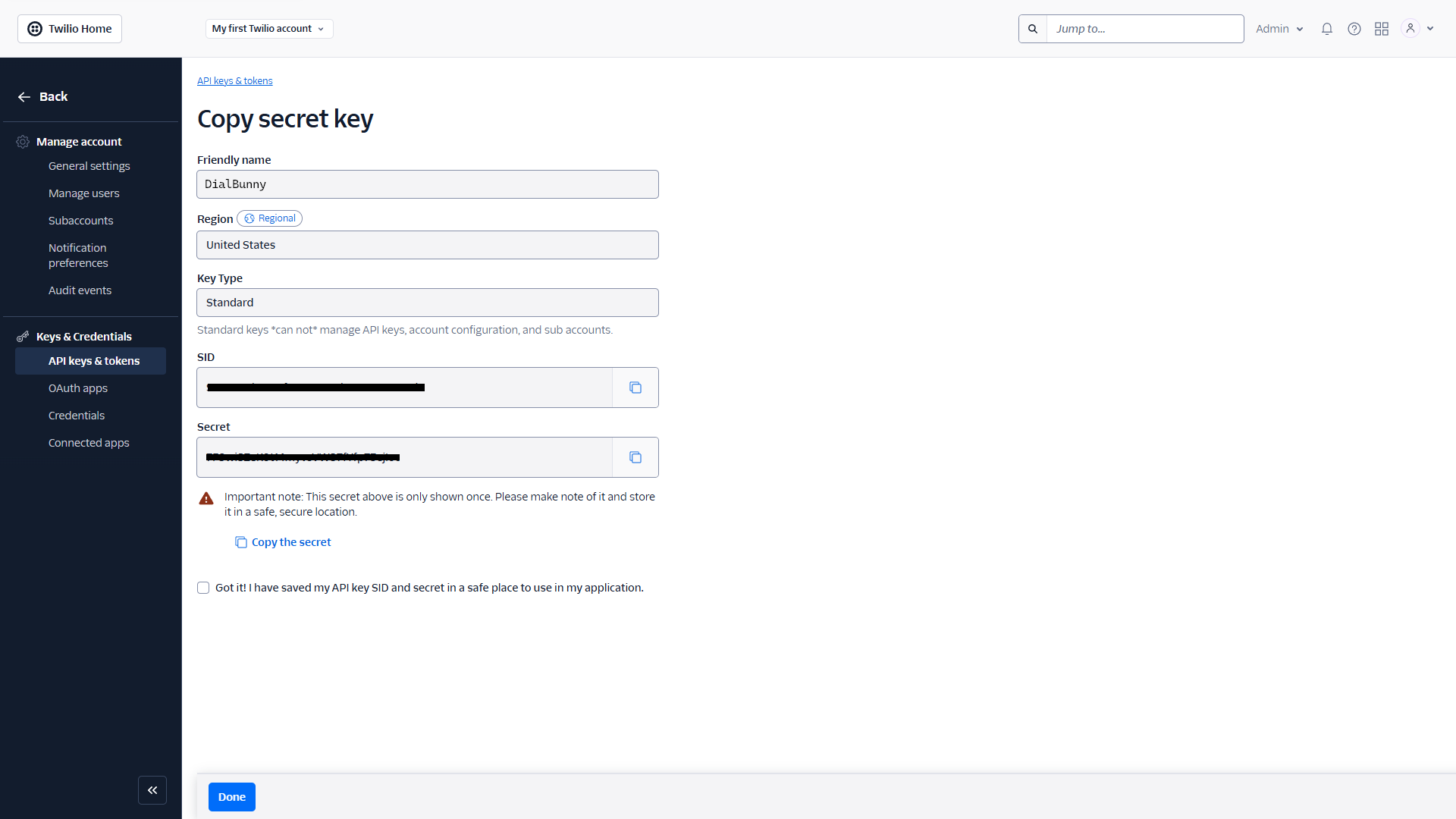
Task: Click the user avatar icon
Action: coord(1409,28)
